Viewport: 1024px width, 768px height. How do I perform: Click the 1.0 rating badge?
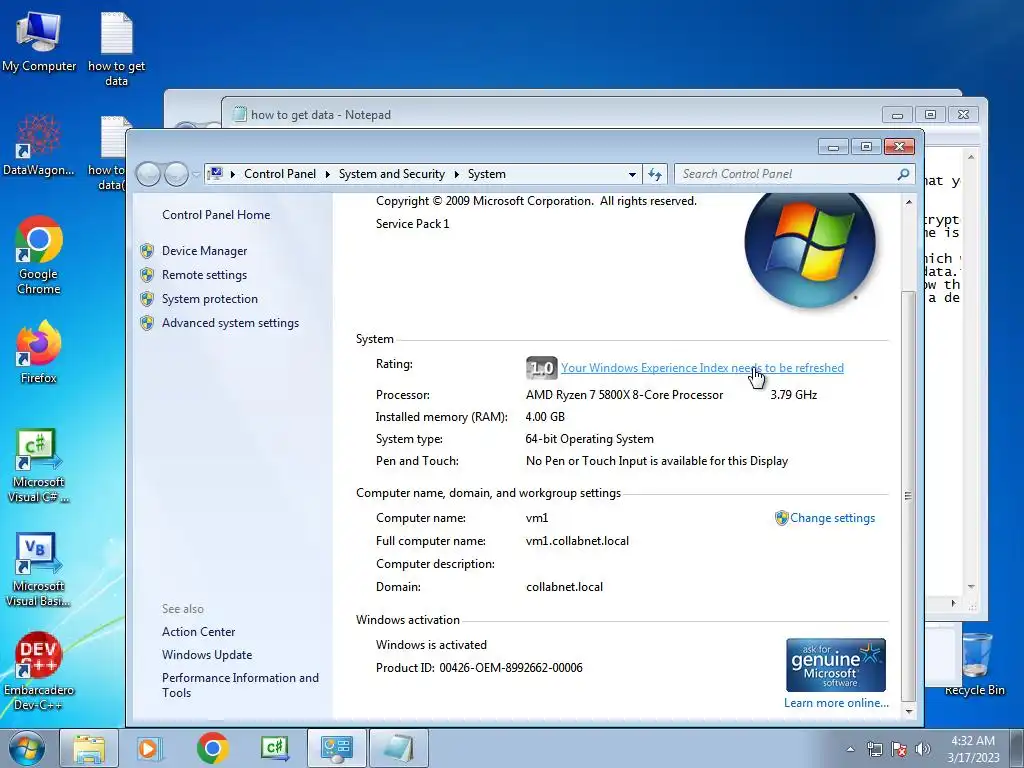point(541,368)
